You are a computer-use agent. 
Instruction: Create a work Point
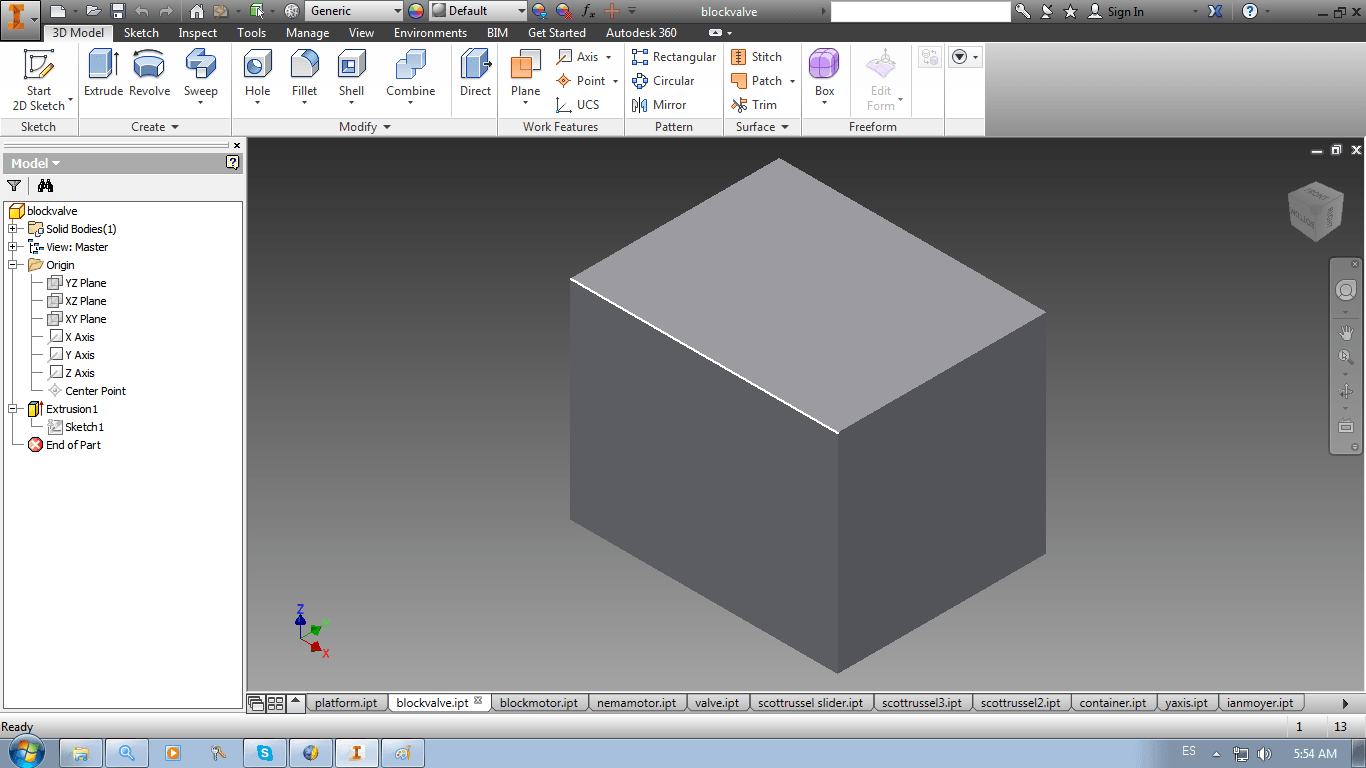(582, 81)
